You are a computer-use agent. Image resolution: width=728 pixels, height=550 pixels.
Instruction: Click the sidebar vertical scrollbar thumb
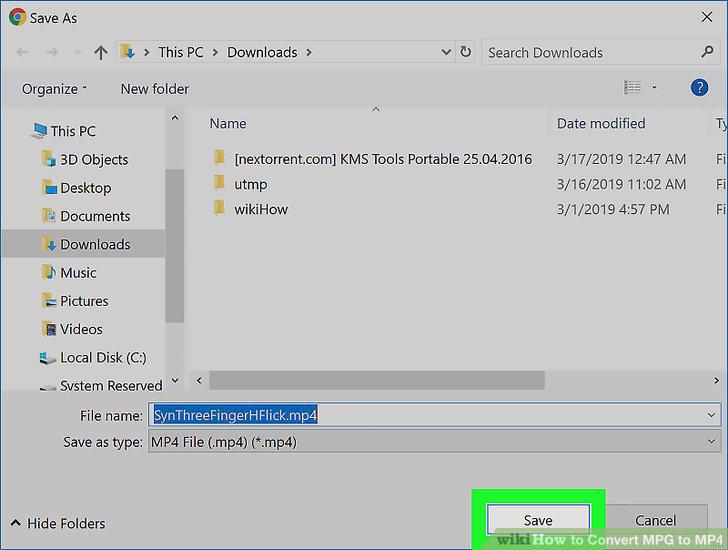pos(175,246)
